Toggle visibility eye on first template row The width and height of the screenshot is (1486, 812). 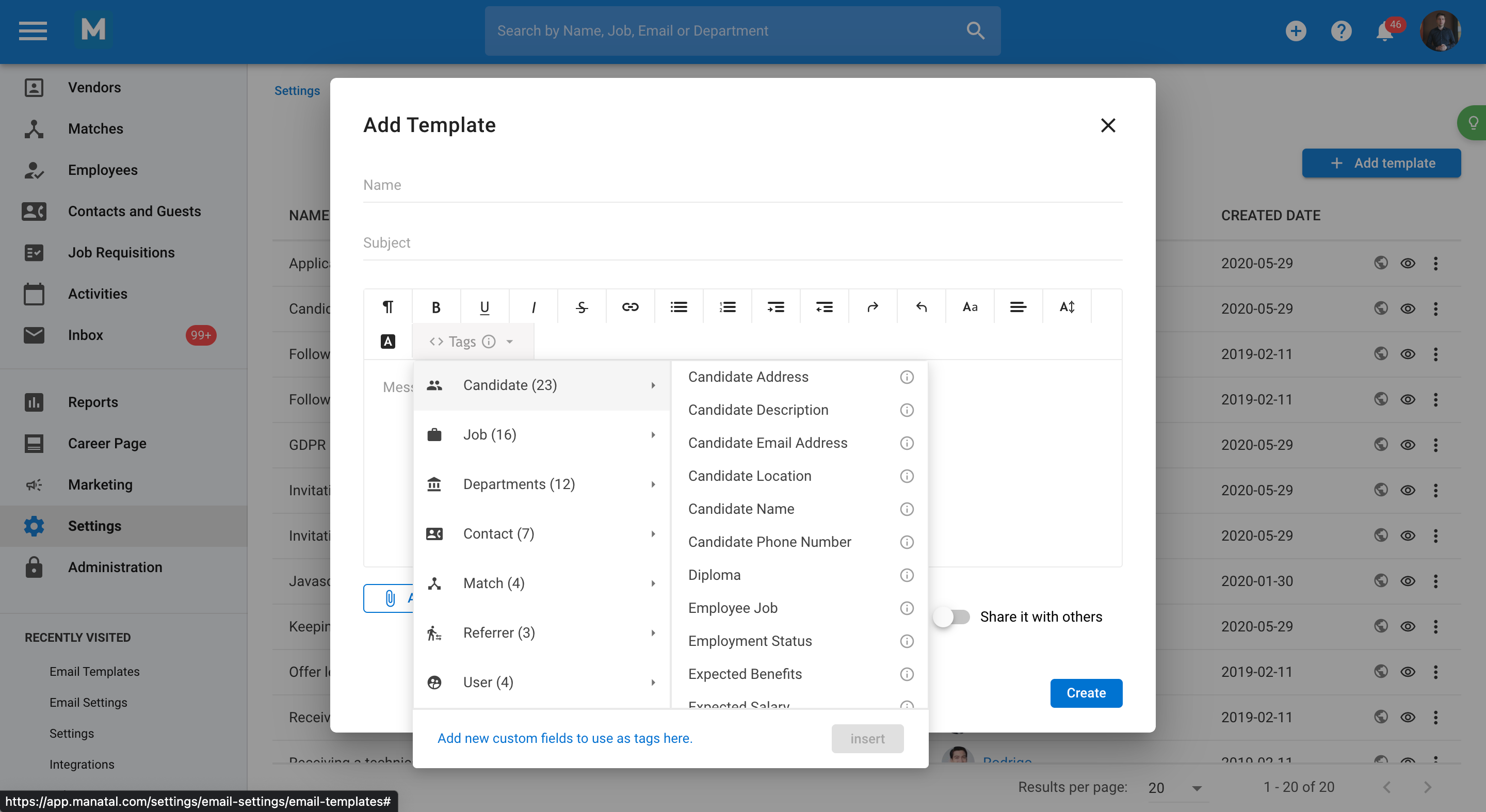click(x=1408, y=264)
